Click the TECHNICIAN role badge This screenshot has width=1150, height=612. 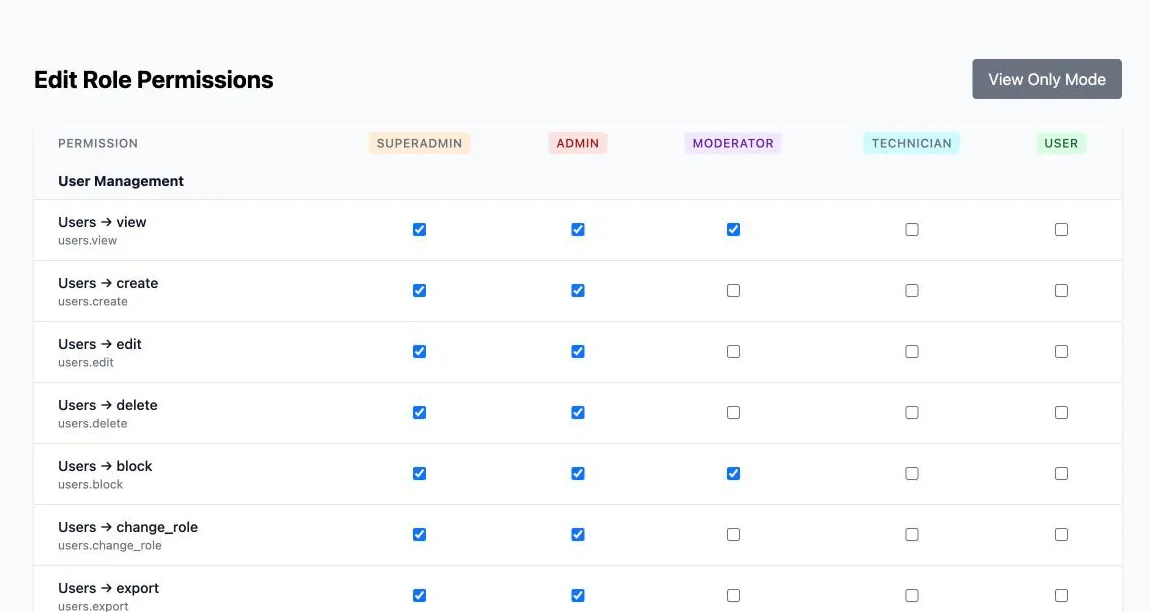click(912, 143)
